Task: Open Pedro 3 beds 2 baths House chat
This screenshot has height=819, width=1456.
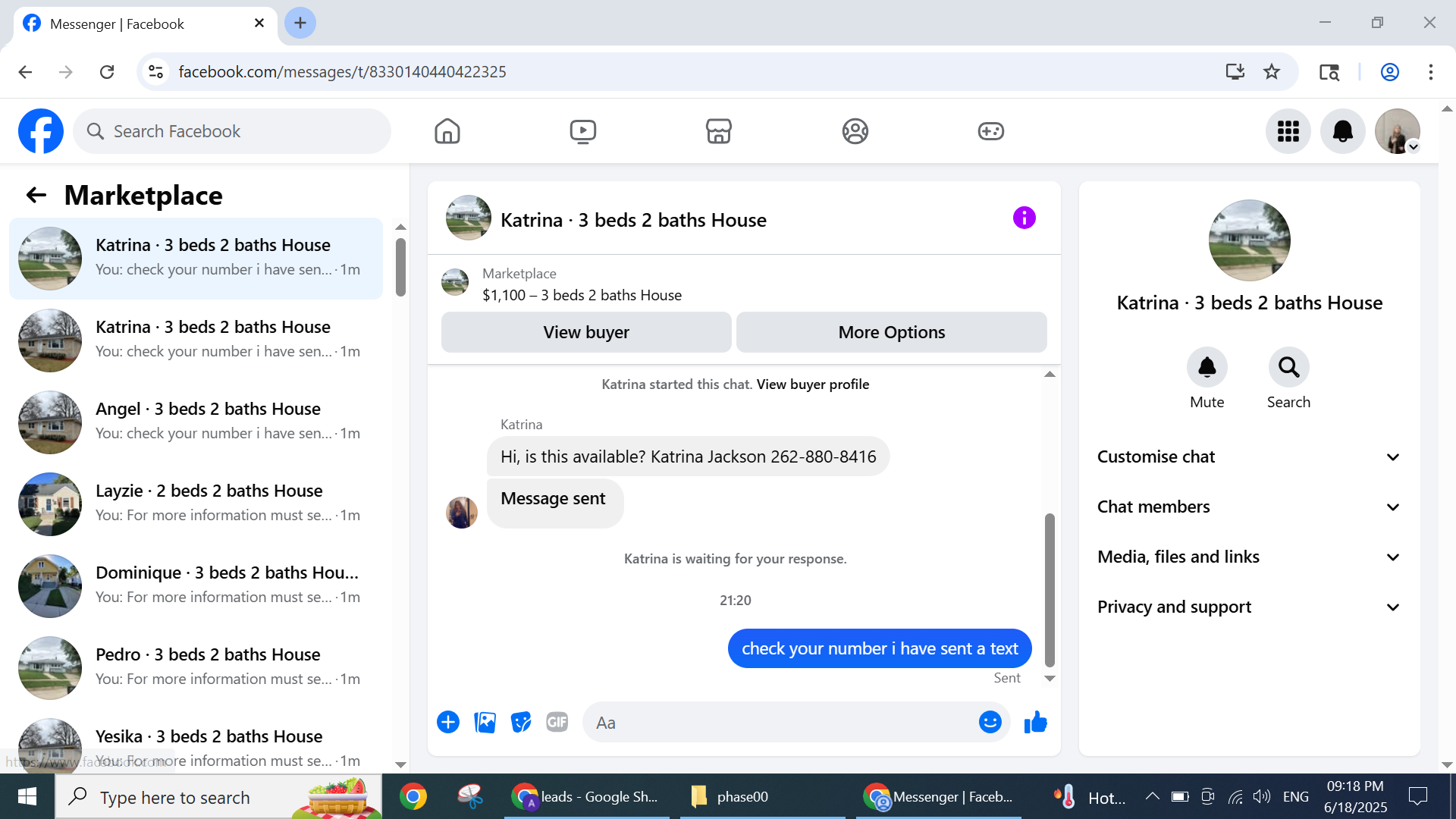Action: (x=196, y=668)
